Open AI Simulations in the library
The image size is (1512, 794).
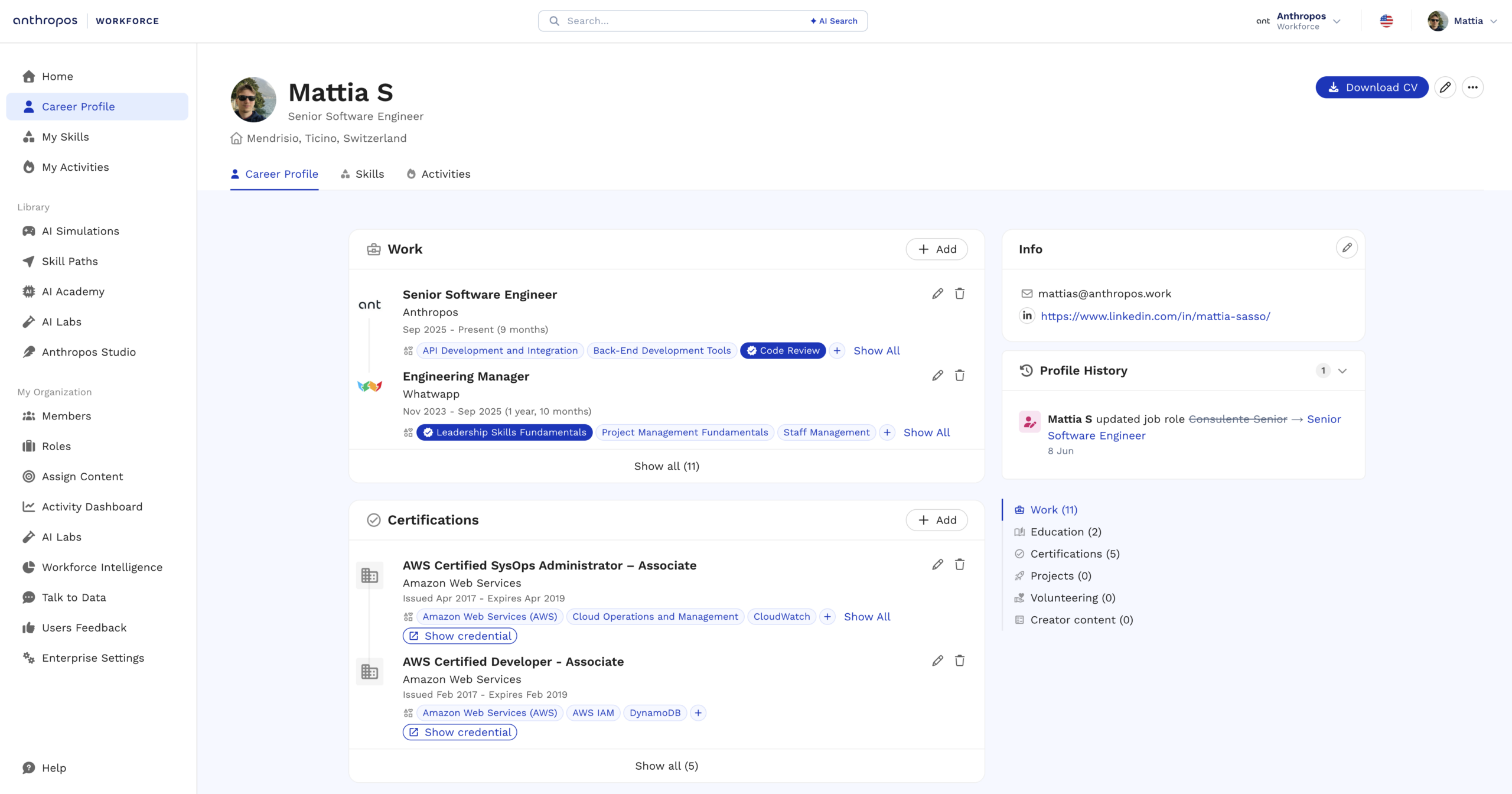pyautogui.click(x=97, y=231)
